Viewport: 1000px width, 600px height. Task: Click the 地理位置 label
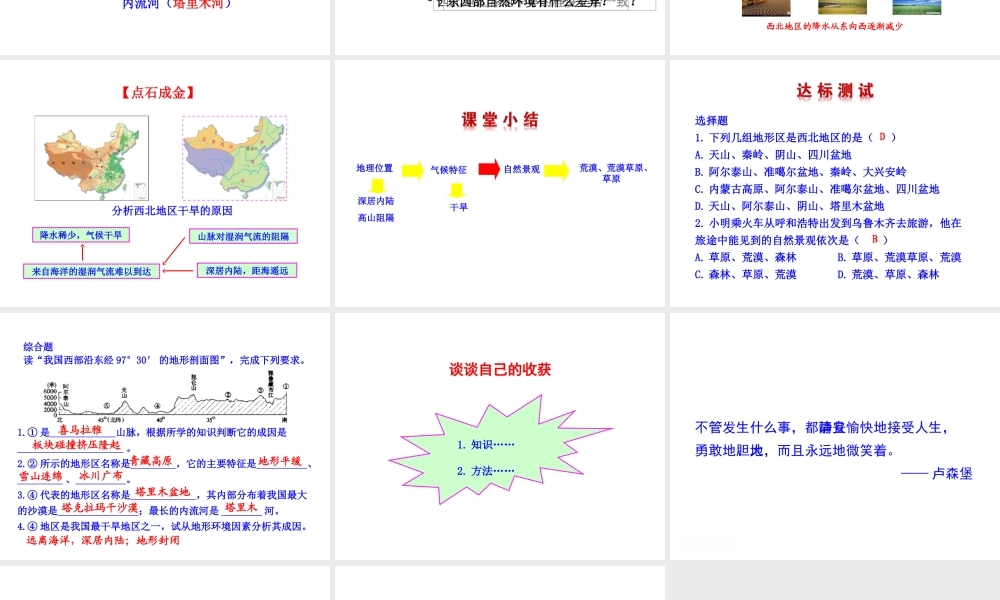[375, 168]
